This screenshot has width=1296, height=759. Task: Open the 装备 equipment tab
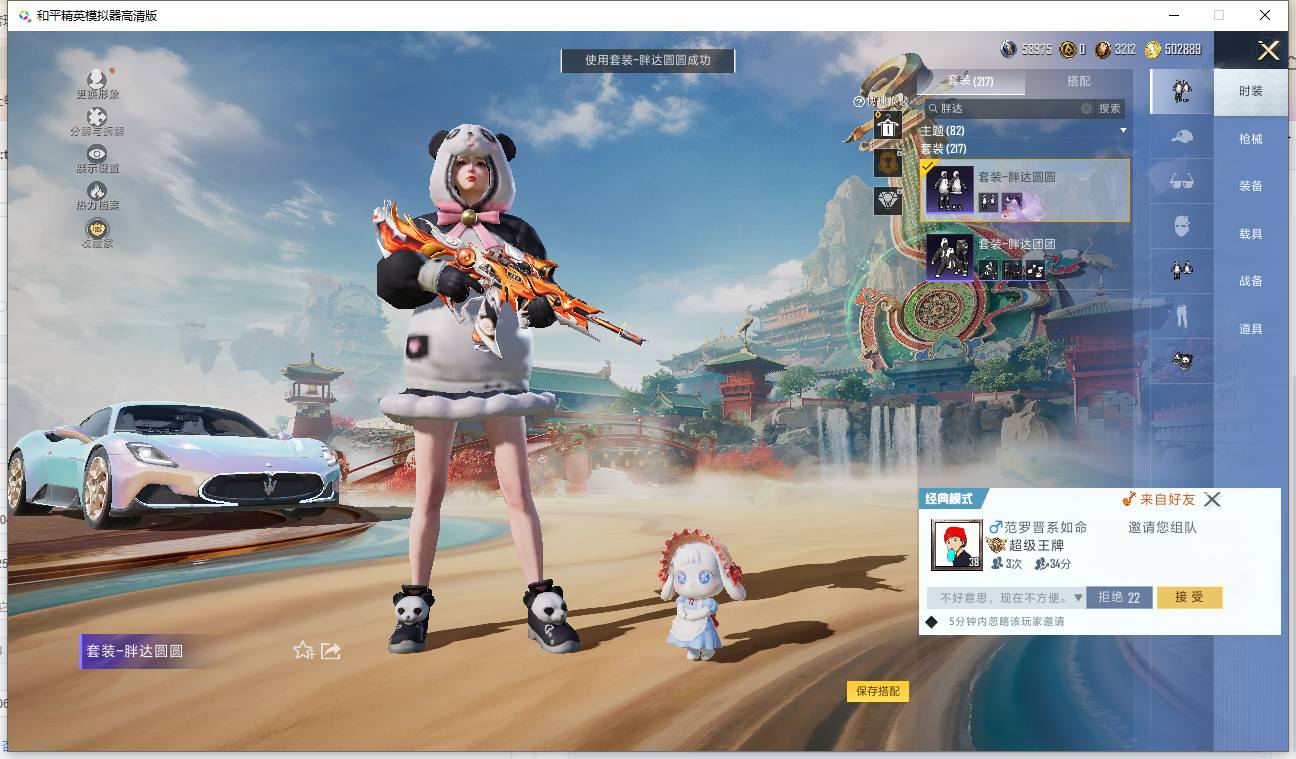tap(1251, 186)
